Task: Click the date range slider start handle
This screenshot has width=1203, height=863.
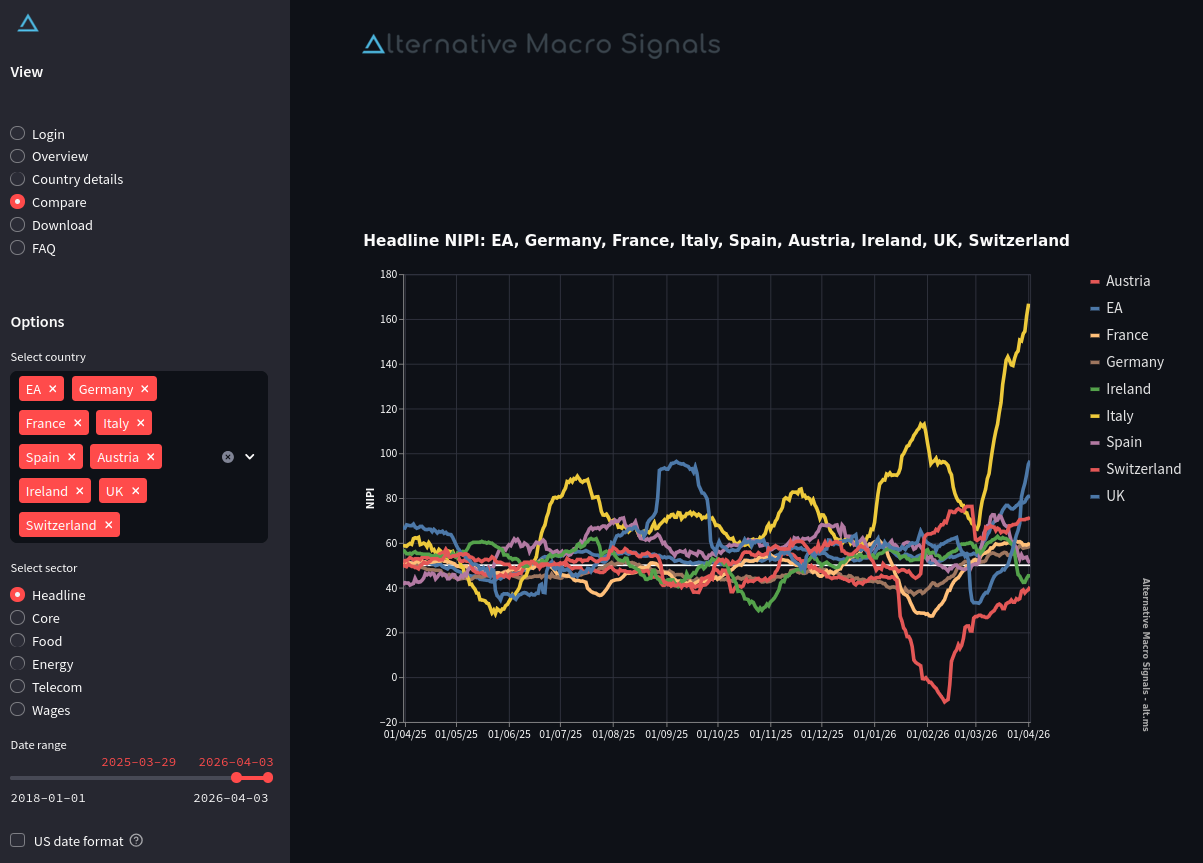Action: (236, 778)
